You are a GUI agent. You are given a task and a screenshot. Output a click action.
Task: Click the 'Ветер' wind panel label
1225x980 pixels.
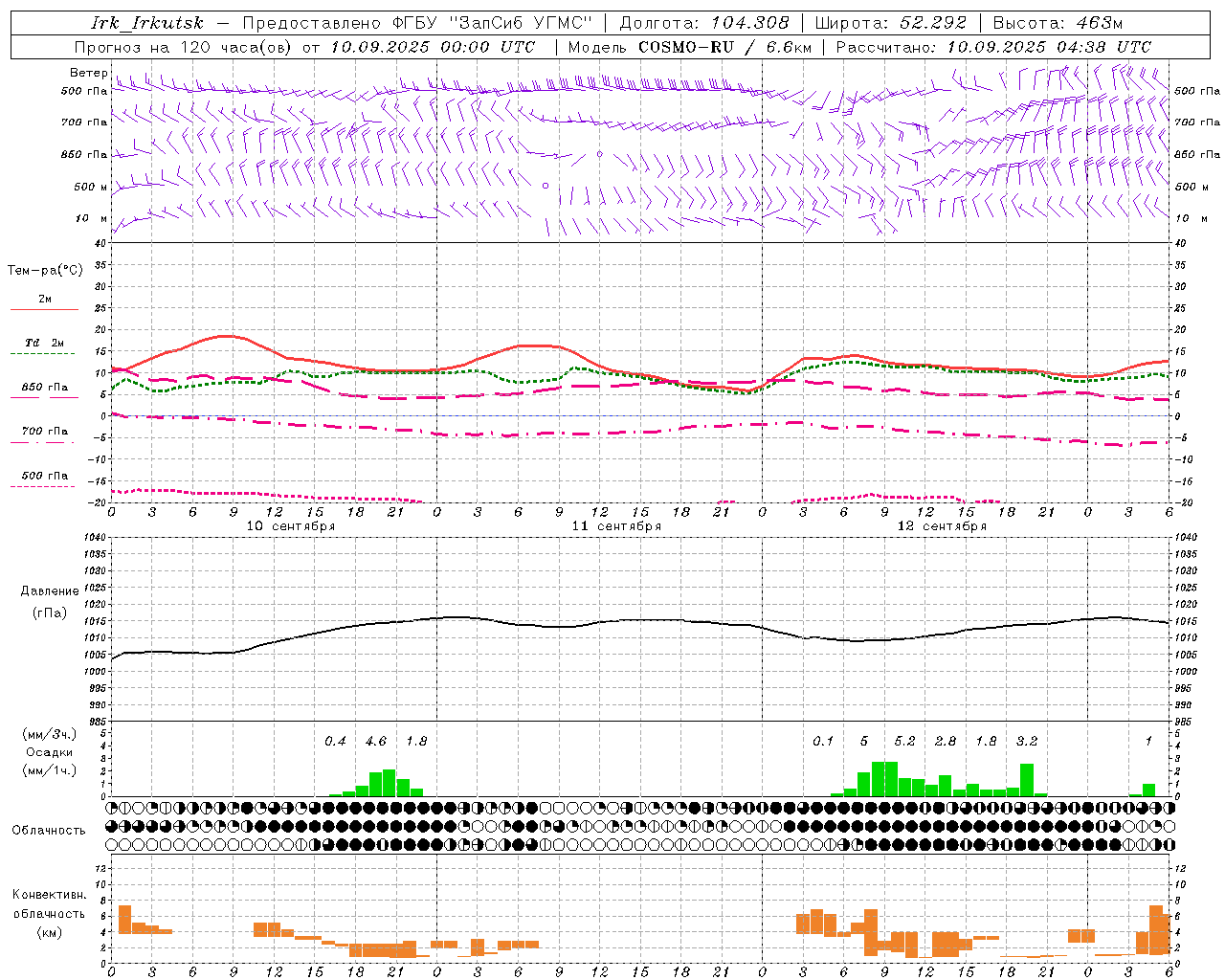click(88, 73)
